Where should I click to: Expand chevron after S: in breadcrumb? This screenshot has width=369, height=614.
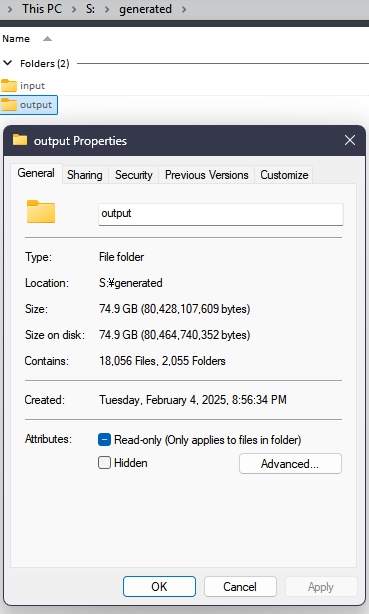click(x=107, y=9)
